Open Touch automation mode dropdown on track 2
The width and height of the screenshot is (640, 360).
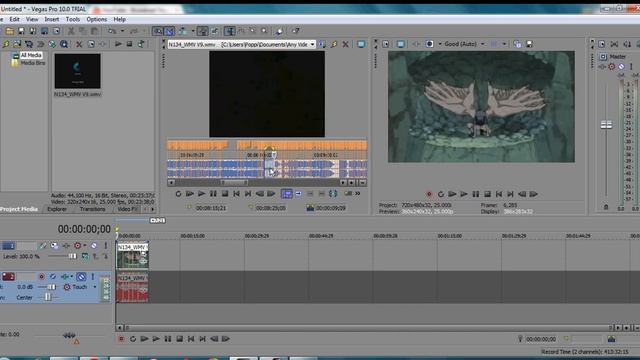click(95, 287)
